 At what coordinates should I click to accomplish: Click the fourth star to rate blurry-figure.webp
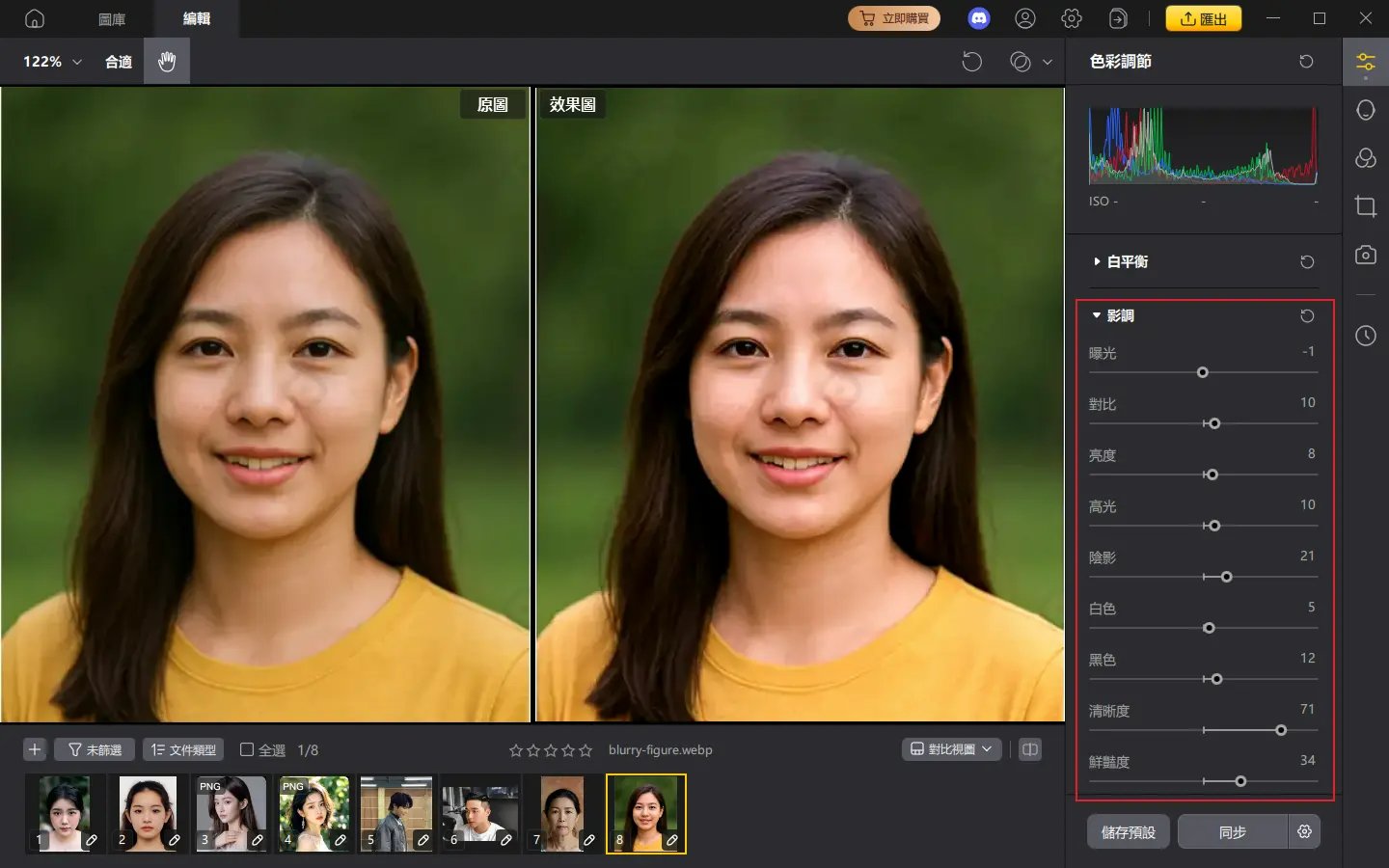(567, 748)
